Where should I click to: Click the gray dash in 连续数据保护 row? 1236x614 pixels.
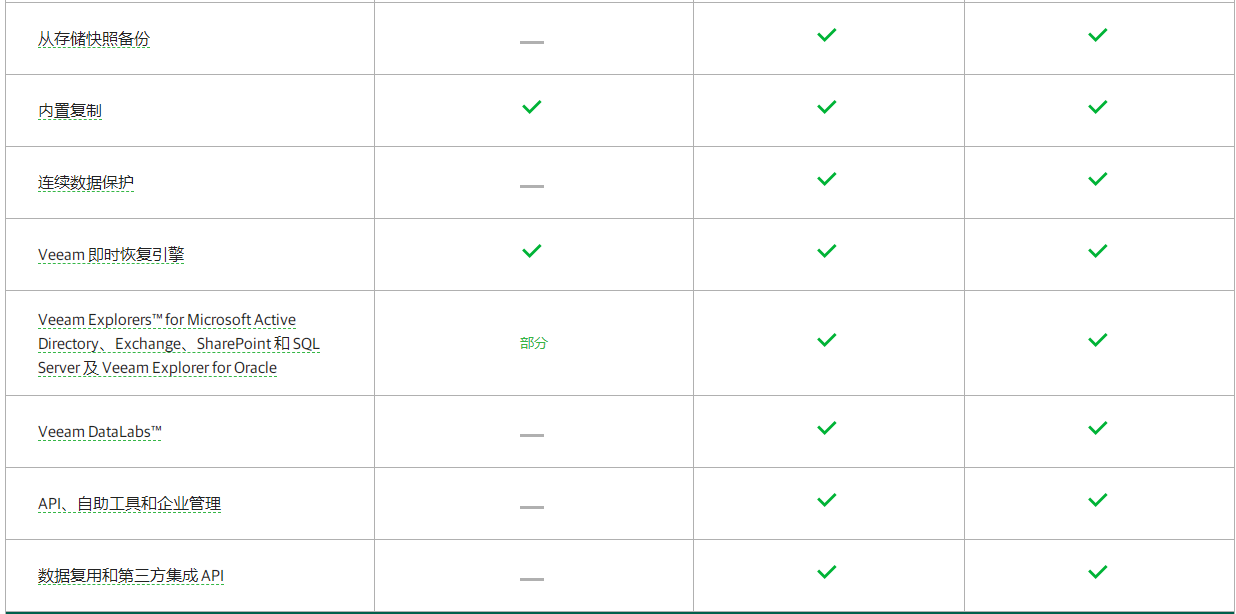point(532,186)
